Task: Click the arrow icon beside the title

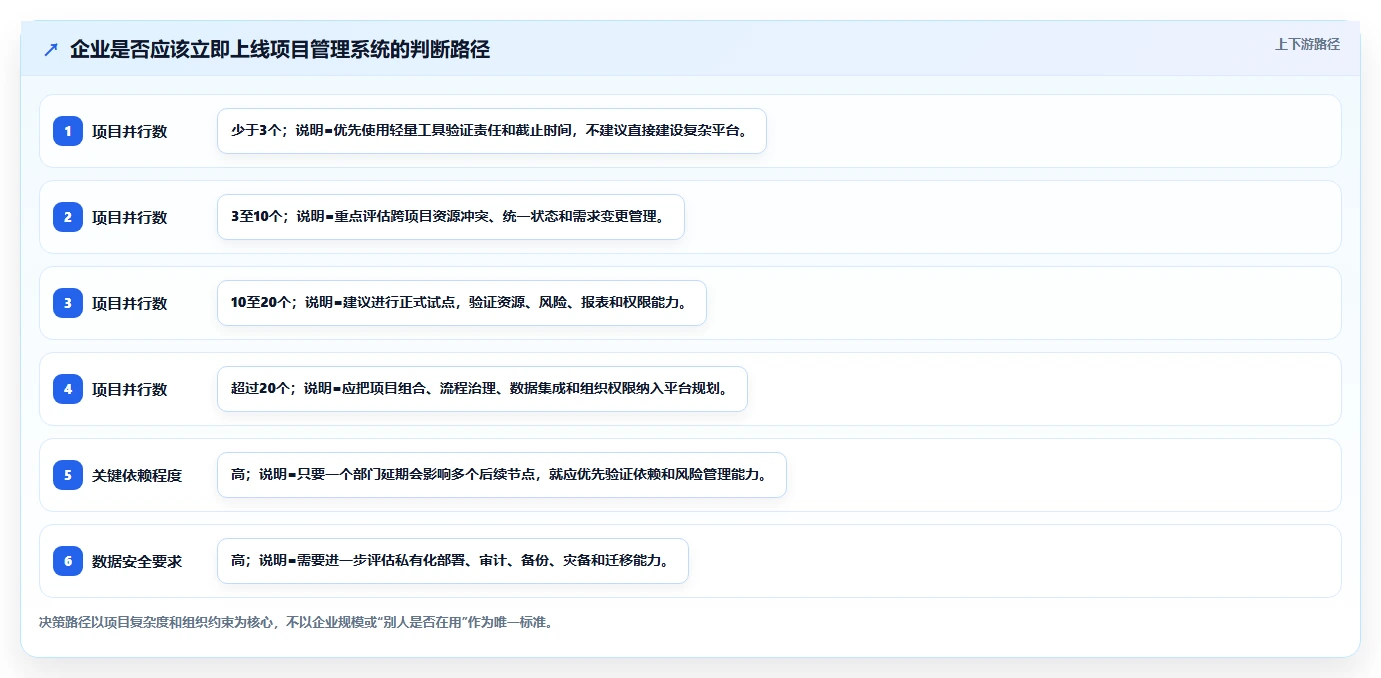Action: click(x=51, y=49)
